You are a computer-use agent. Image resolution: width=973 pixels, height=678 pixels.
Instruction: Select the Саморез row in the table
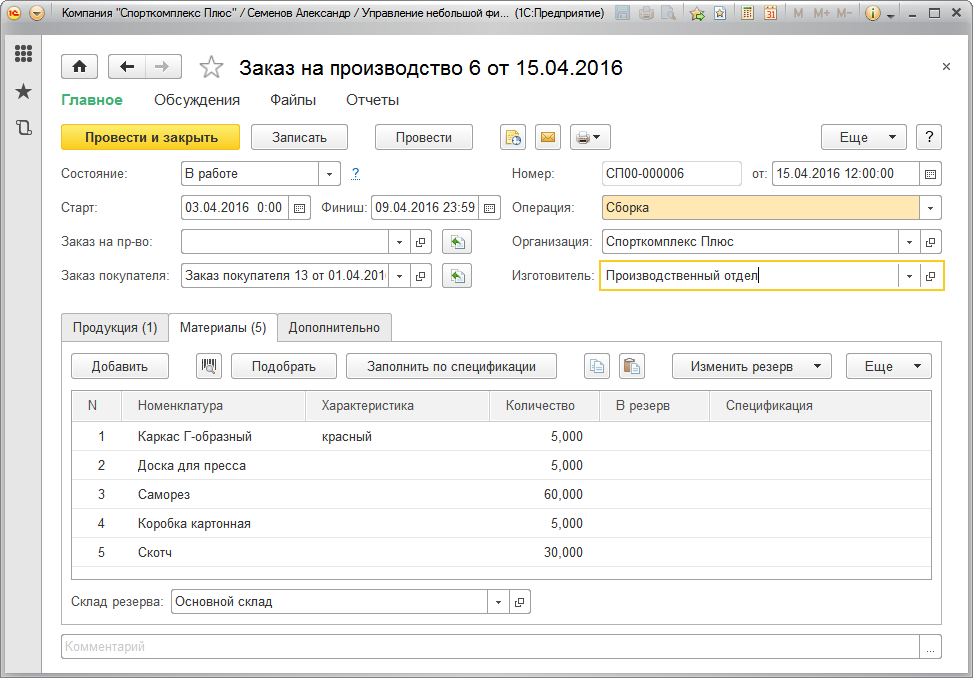pos(164,495)
